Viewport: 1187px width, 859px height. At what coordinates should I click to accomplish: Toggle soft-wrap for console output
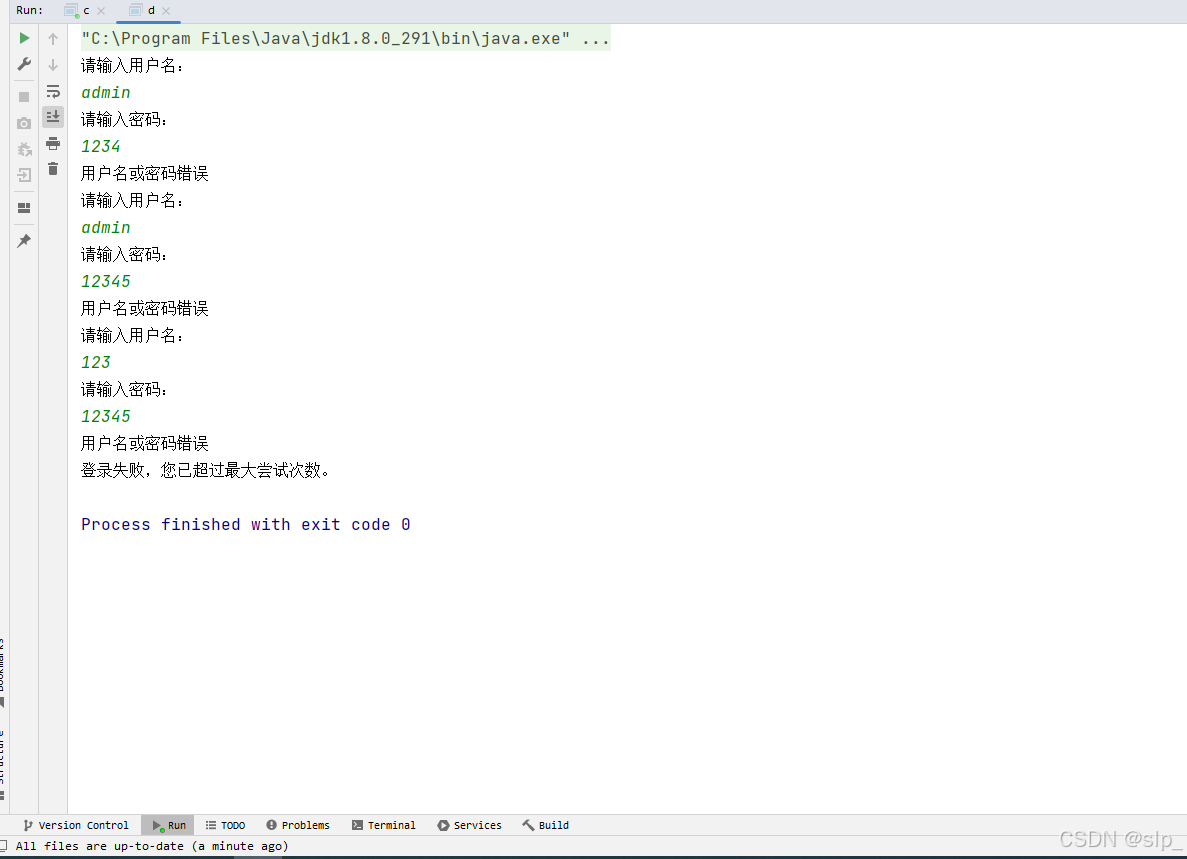click(x=52, y=90)
